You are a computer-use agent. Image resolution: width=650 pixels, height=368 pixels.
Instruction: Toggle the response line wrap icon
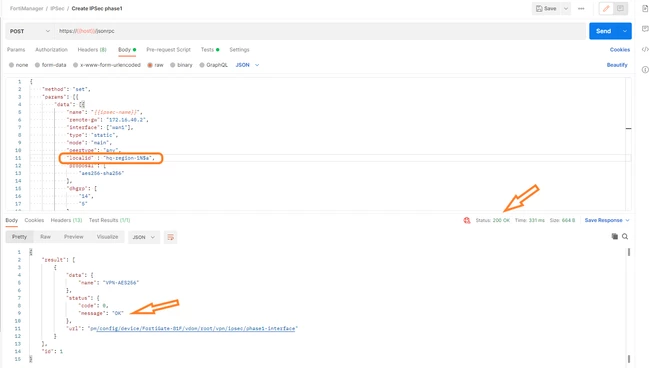[x=170, y=237]
